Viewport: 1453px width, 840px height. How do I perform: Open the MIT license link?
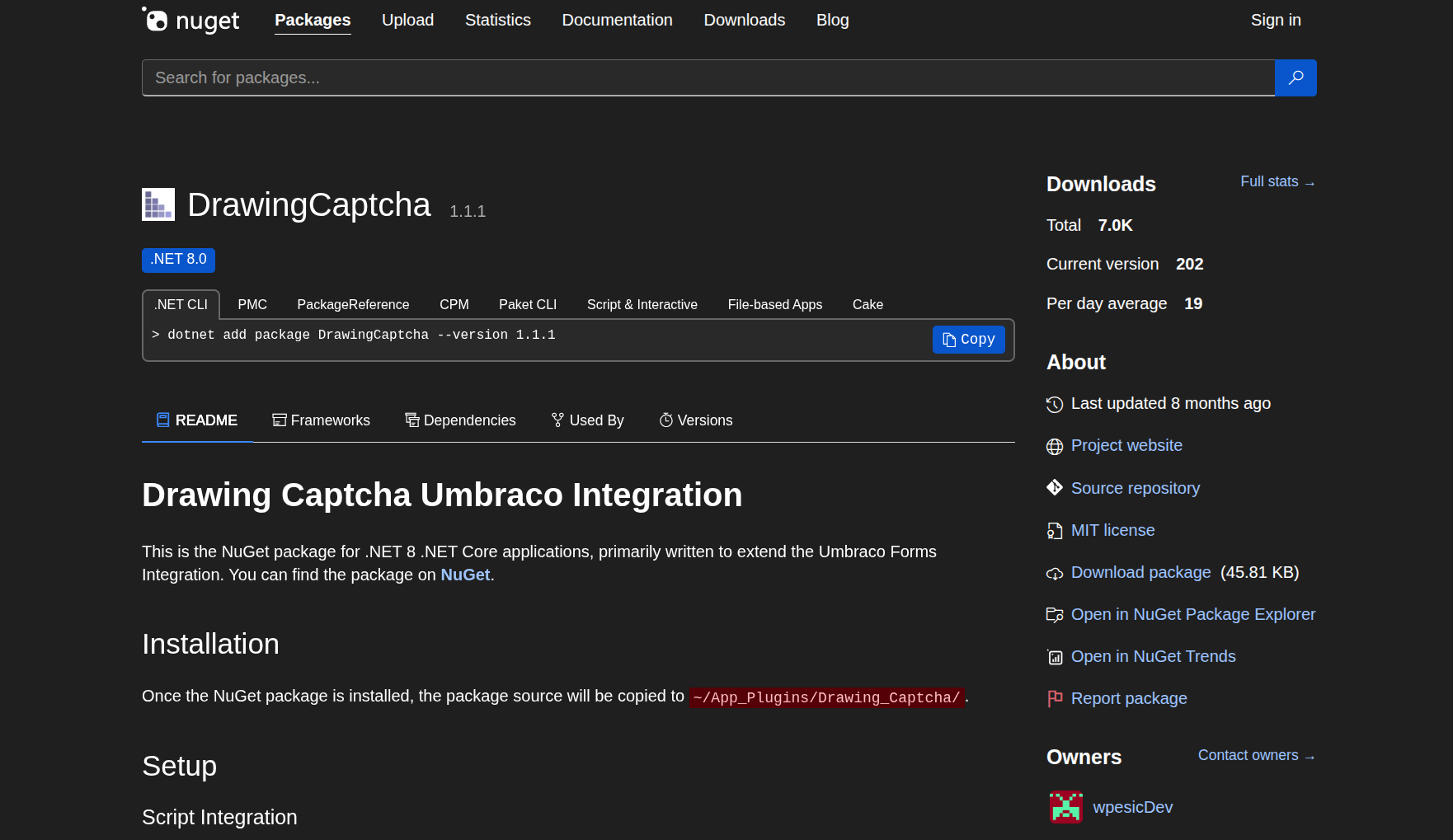(1112, 530)
